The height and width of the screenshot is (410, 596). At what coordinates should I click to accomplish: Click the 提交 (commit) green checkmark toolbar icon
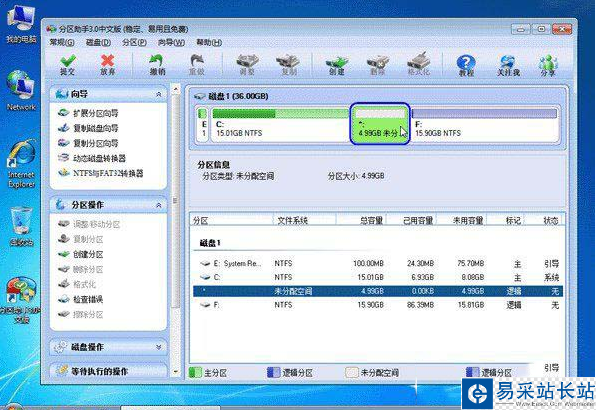68,64
